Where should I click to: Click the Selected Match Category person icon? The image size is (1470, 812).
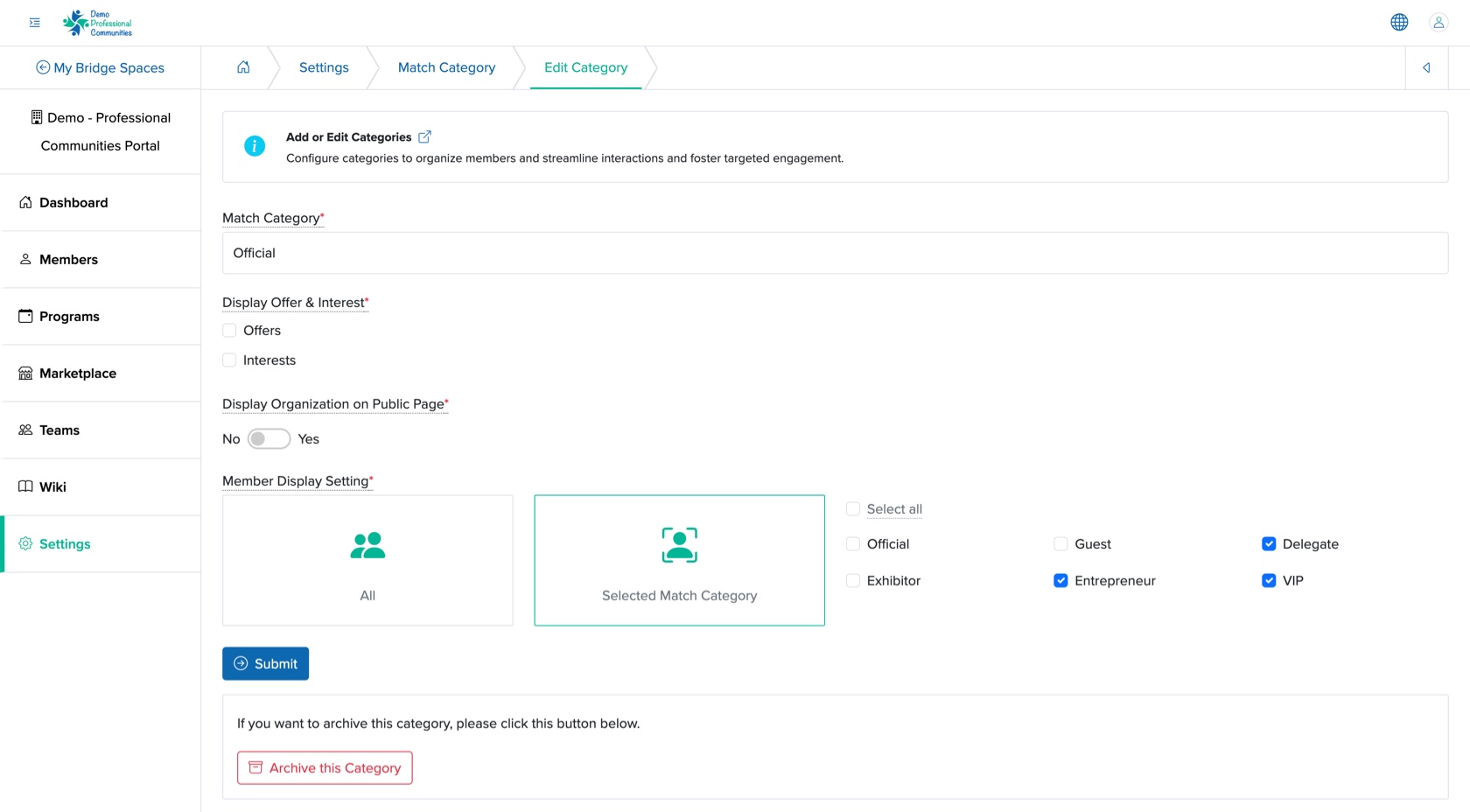click(x=680, y=545)
